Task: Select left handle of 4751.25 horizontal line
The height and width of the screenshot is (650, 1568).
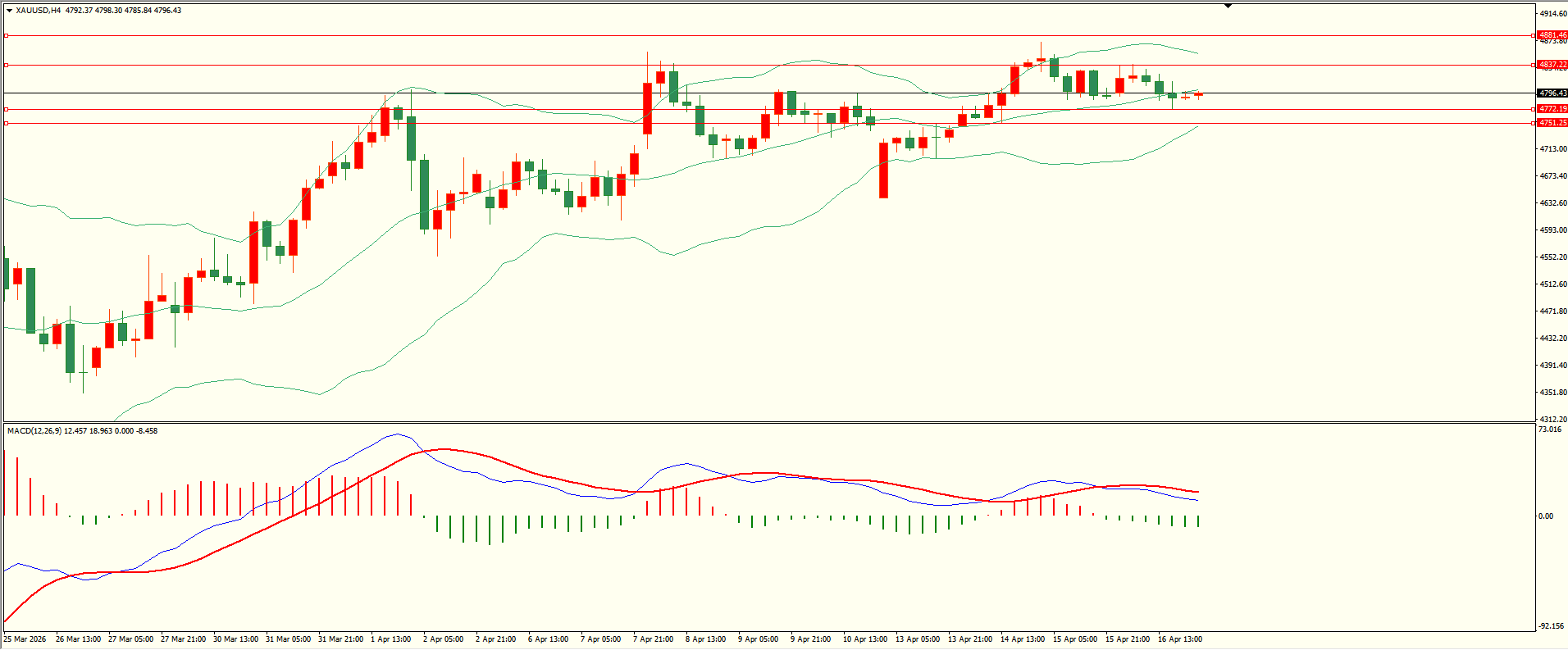Action: [7, 123]
